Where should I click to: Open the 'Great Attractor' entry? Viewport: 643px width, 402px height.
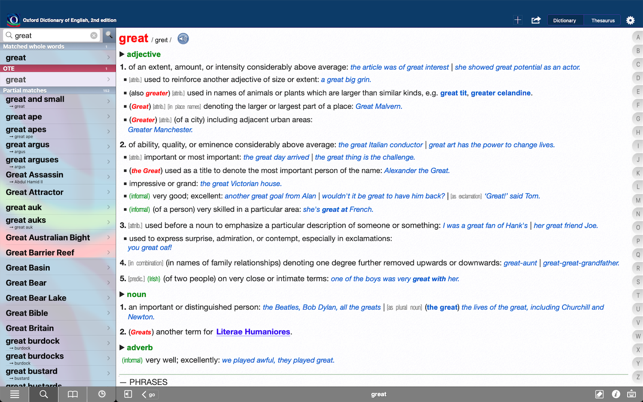[58, 192]
